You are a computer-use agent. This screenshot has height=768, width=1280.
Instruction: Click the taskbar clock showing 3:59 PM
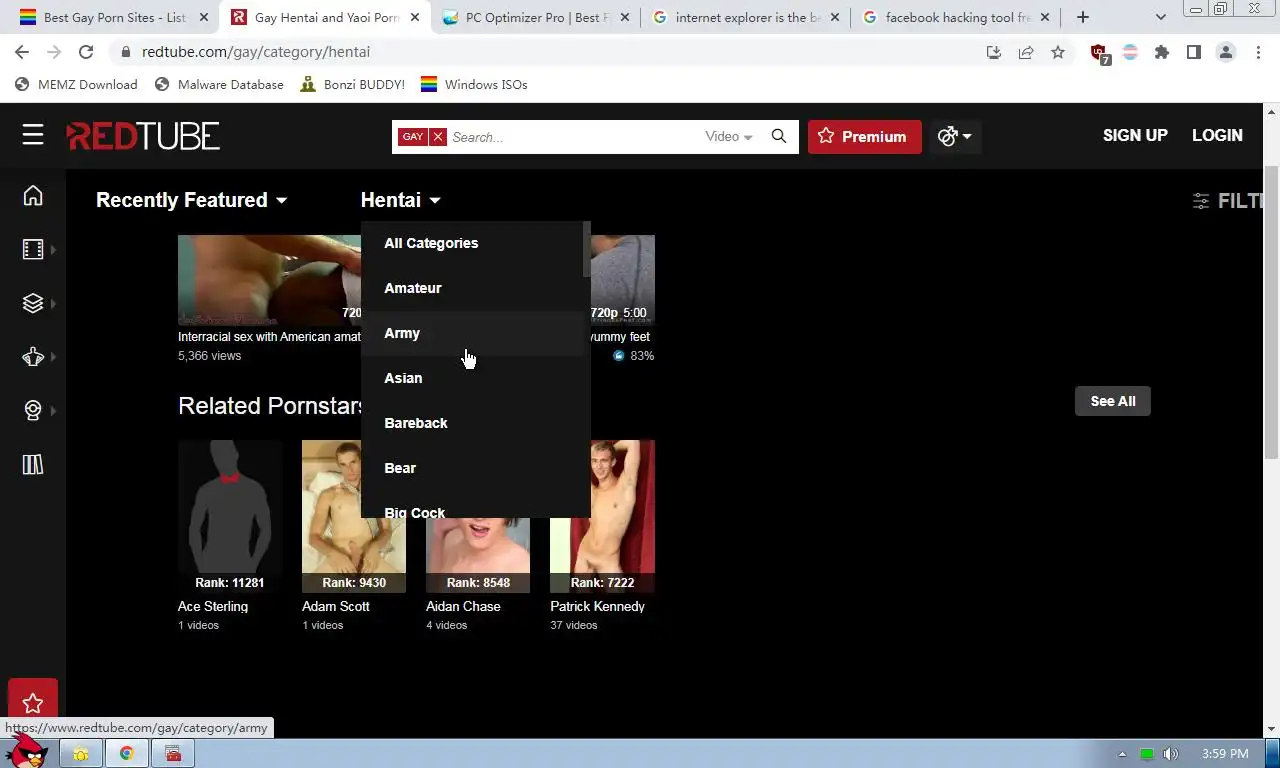[x=1225, y=754]
